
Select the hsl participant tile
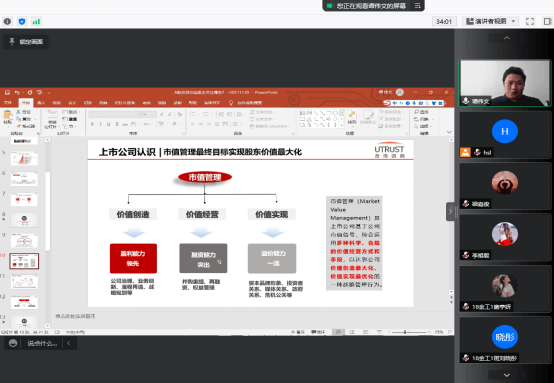(x=505, y=135)
